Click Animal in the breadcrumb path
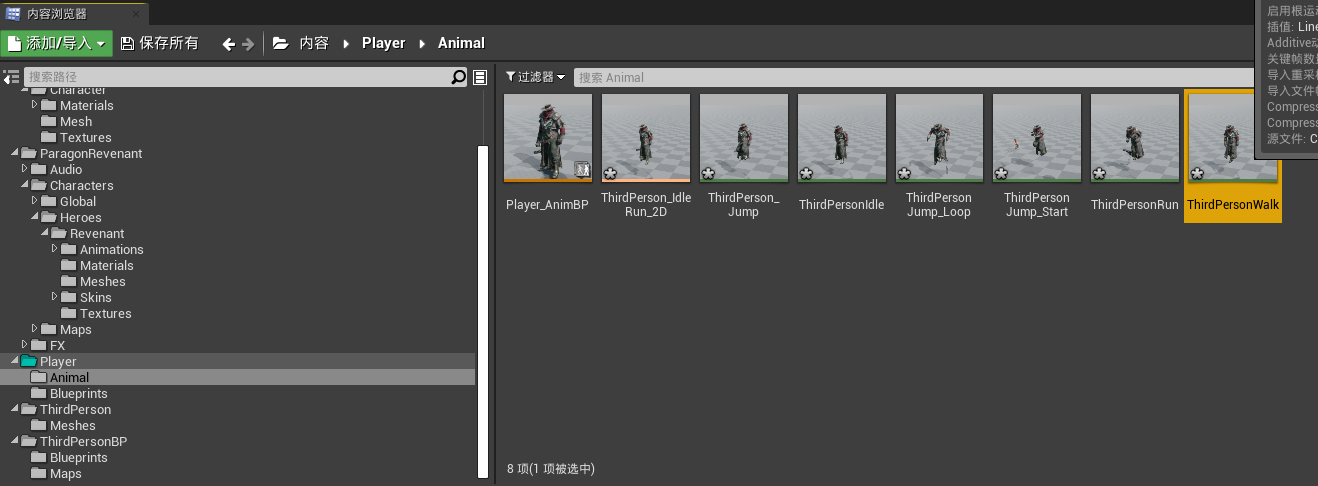This screenshot has height=486, width=1318. click(461, 43)
